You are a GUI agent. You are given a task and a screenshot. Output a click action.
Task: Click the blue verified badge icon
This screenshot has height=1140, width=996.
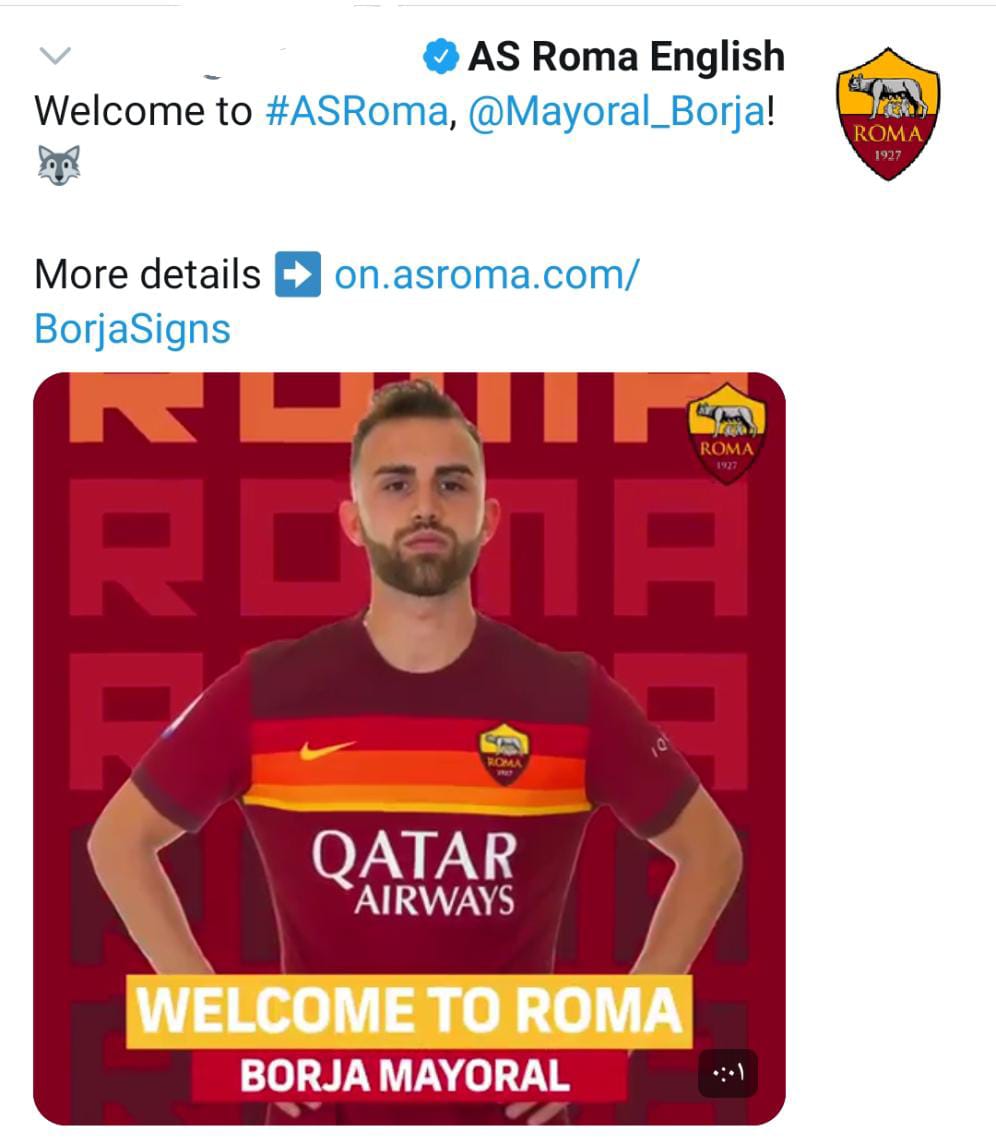[441, 57]
